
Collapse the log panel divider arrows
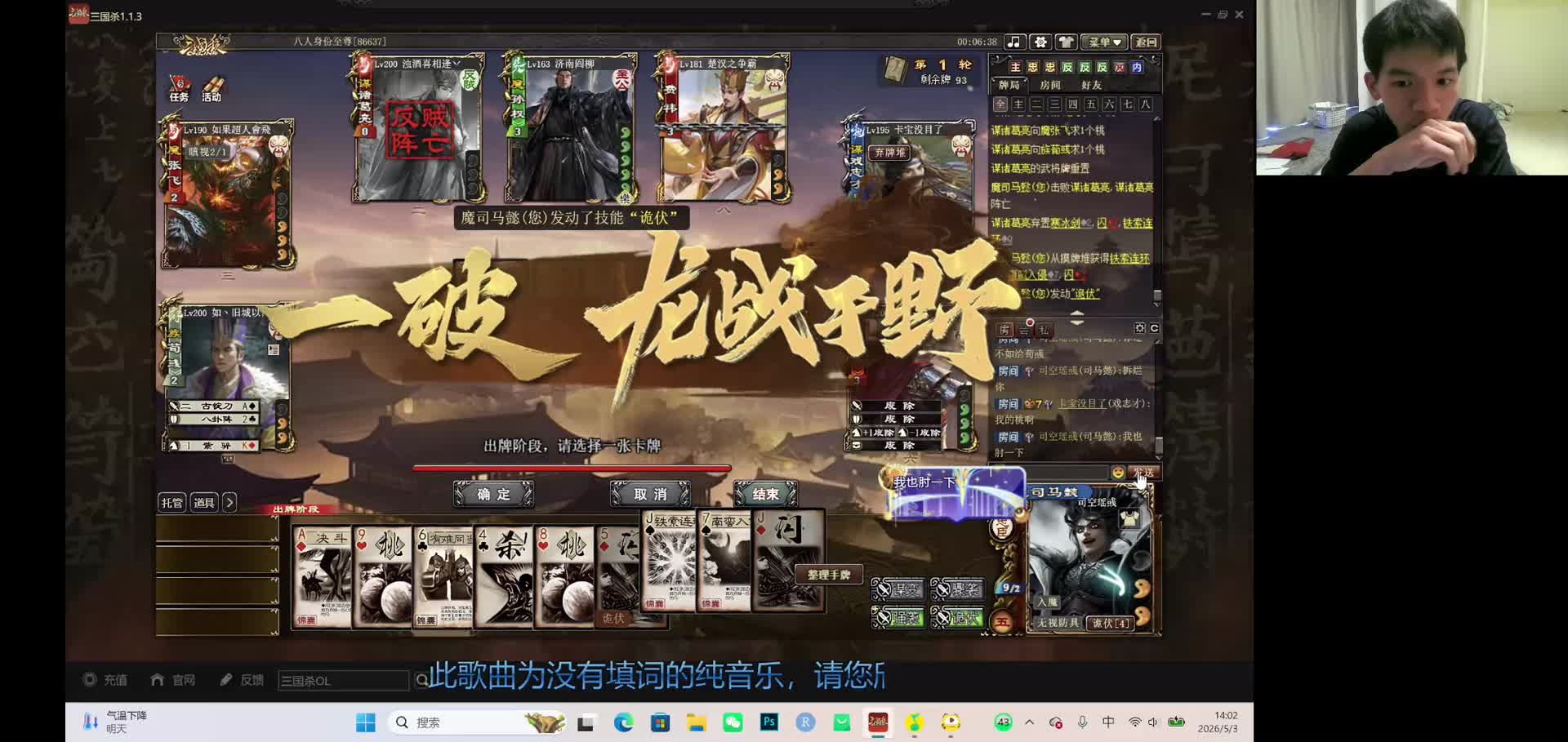pyautogui.click(x=1076, y=318)
